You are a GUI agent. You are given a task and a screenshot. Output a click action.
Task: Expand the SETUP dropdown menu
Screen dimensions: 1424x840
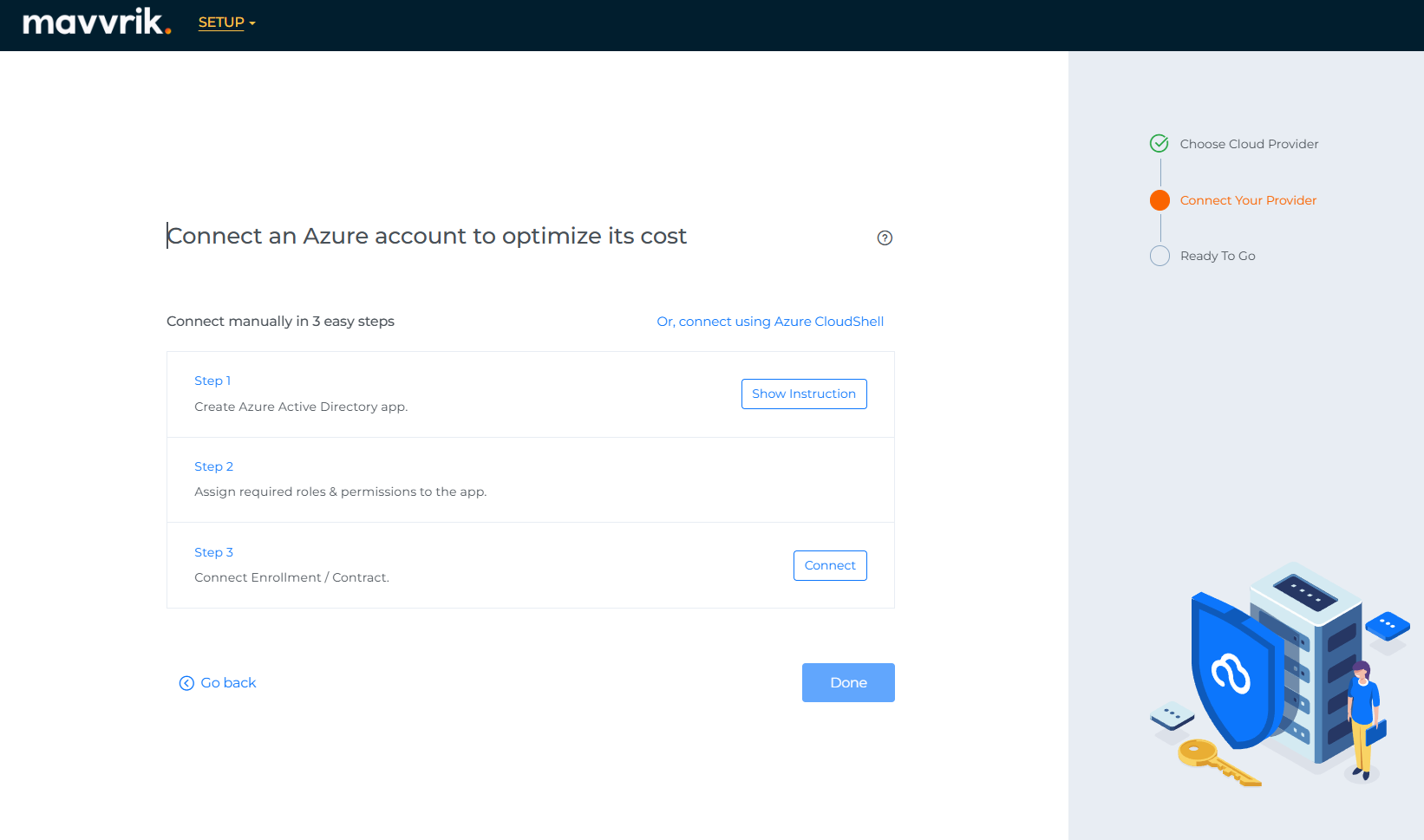pyautogui.click(x=221, y=23)
